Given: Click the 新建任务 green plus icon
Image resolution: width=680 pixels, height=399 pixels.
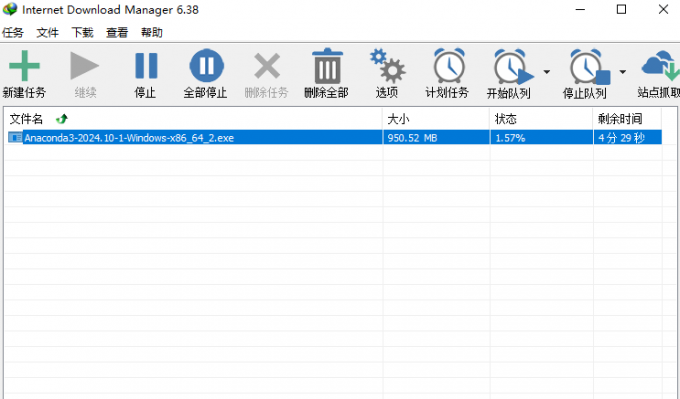Looking at the screenshot, I should (x=24, y=66).
